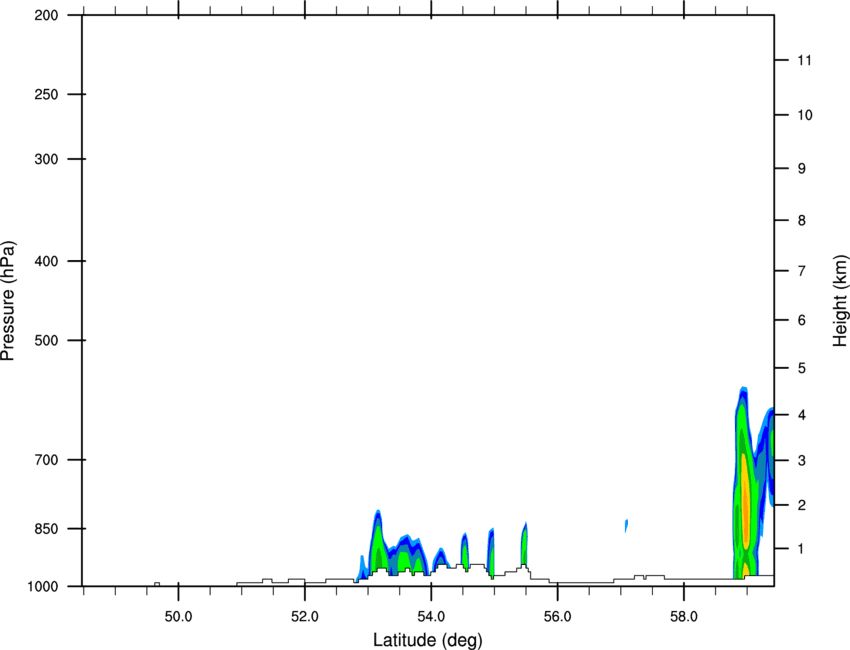The height and width of the screenshot is (650, 850).
Task: Click the 50.0 latitude tick label
Action: click(x=178, y=617)
